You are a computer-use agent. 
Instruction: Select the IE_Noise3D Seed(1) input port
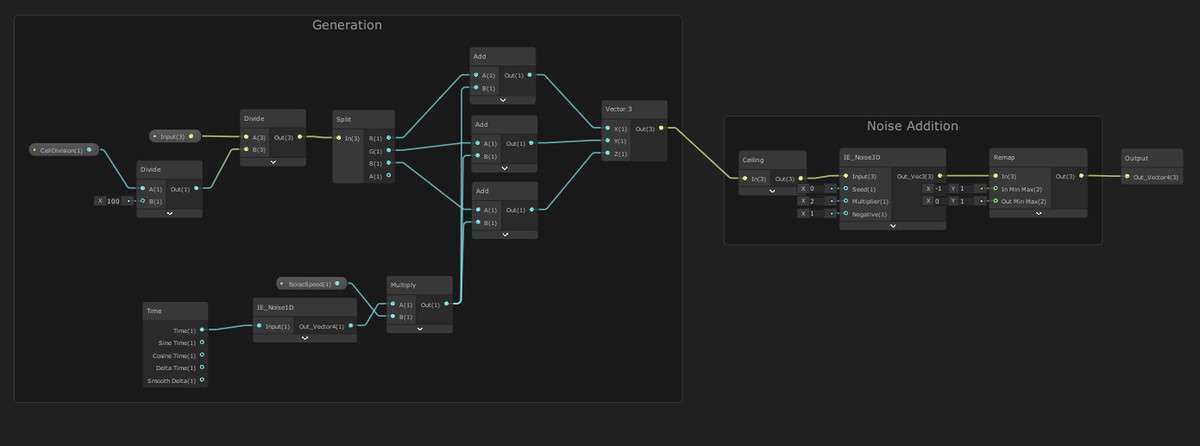(846, 188)
